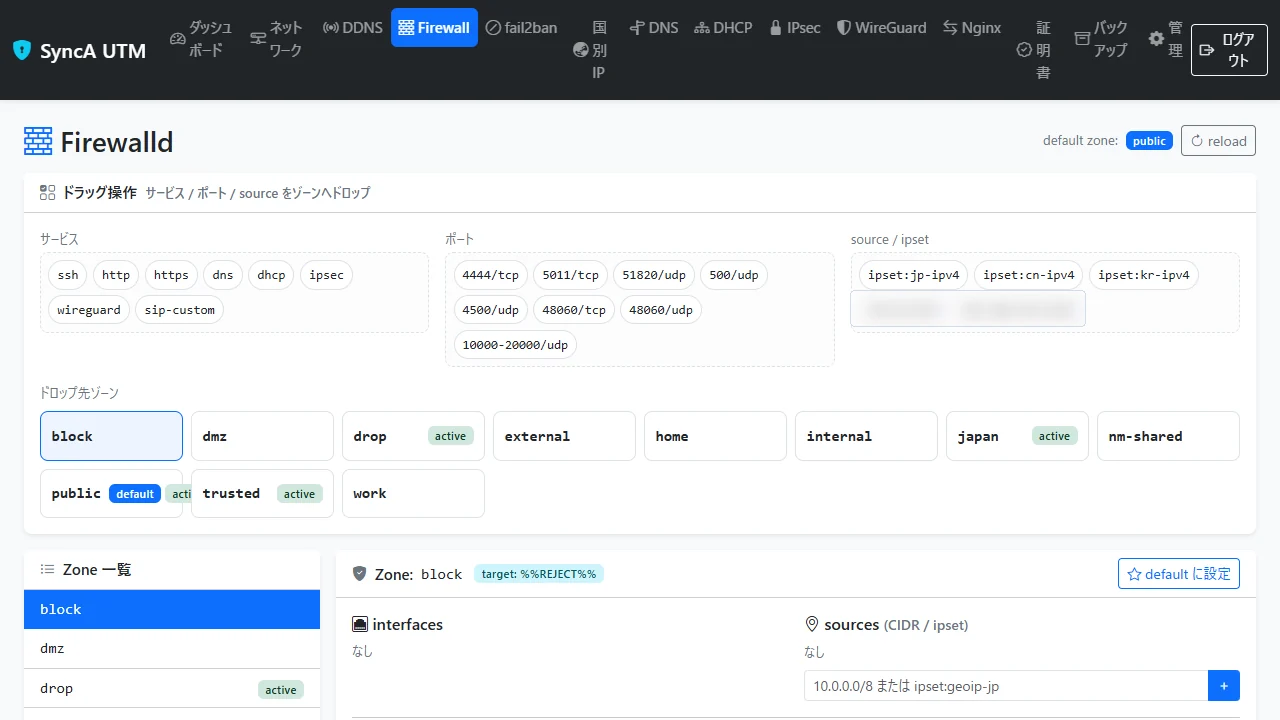Select the 48060/udp port chip

pos(661,310)
